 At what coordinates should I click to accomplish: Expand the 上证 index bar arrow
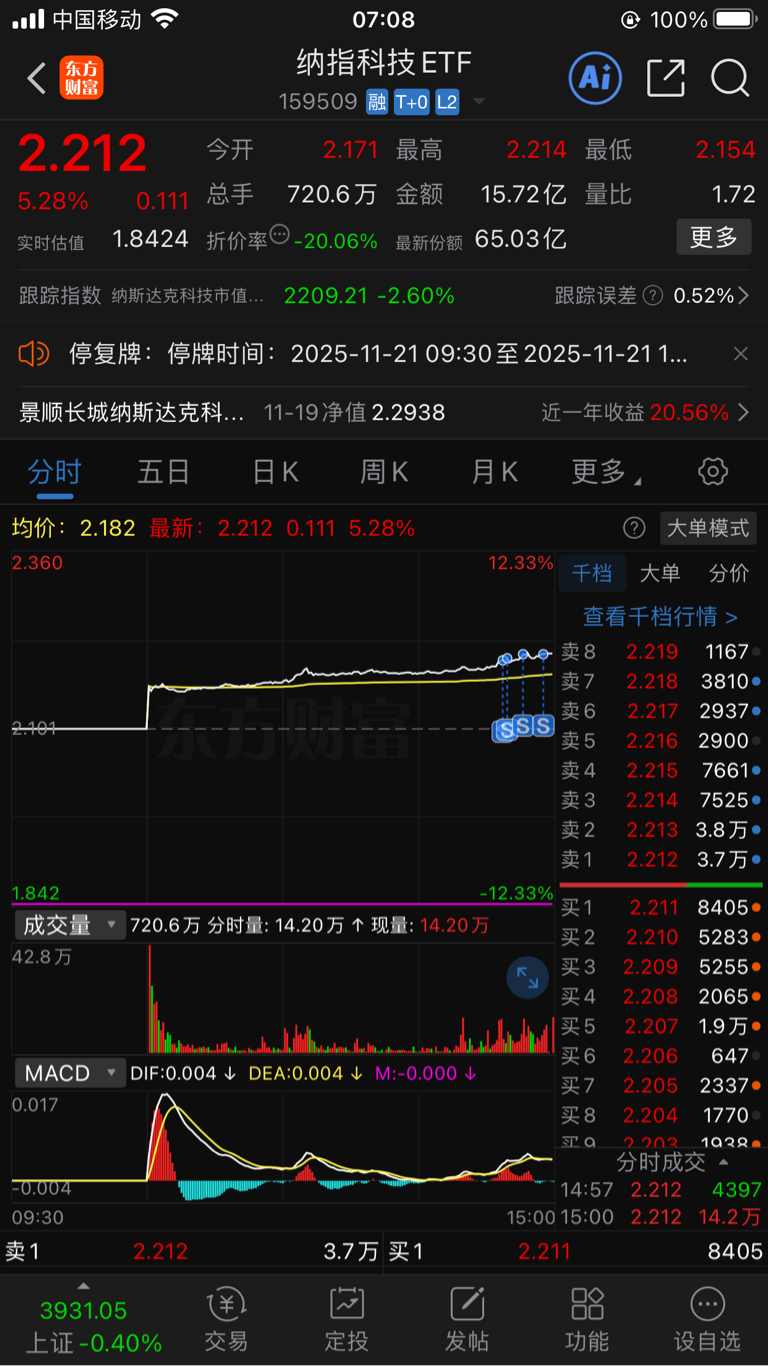84,1286
